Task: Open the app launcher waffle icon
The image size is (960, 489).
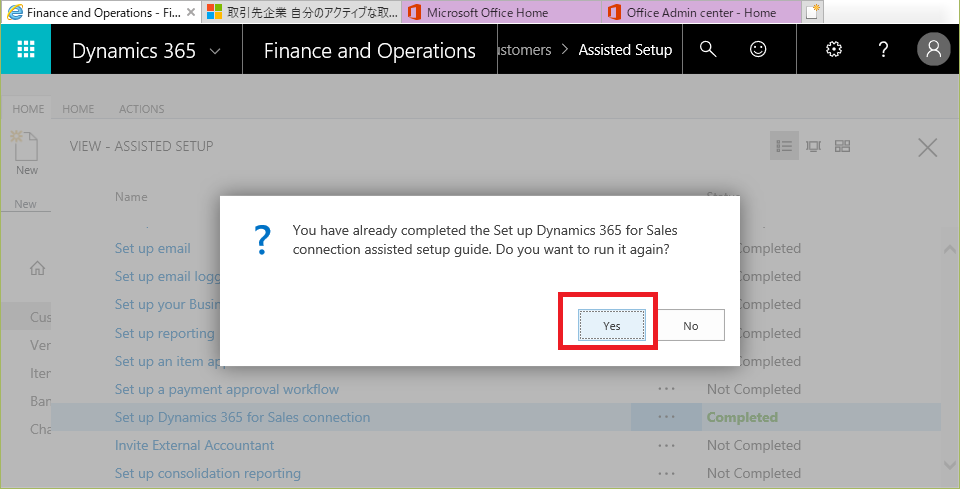Action: (26, 50)
